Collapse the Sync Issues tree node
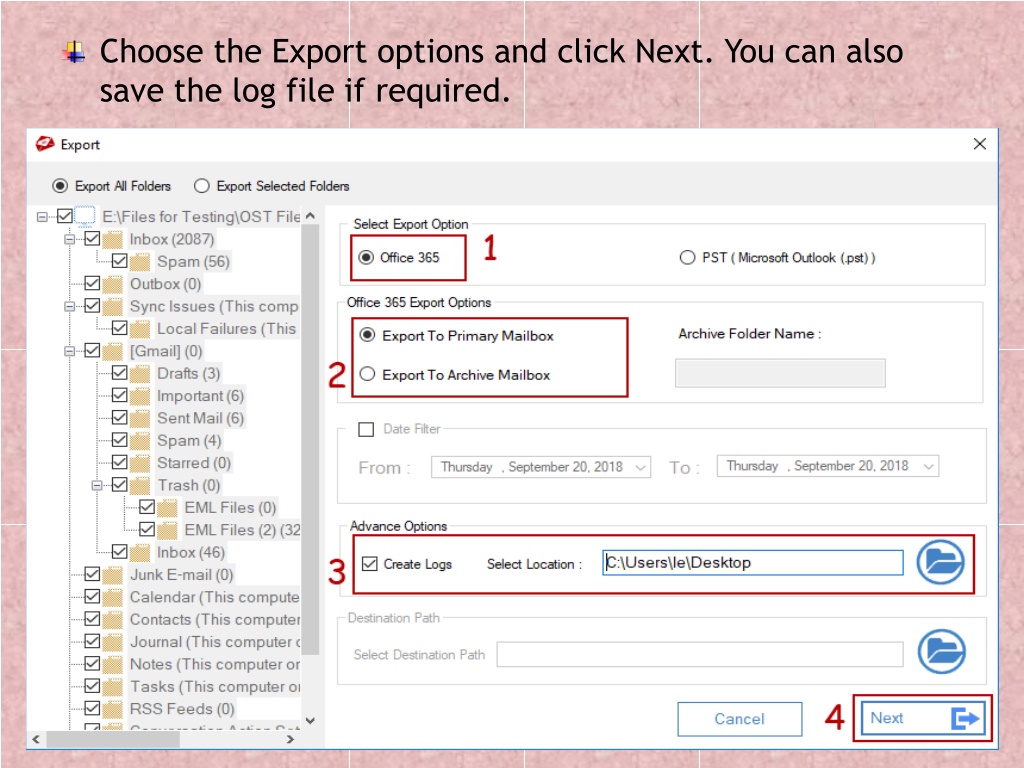The height and width of the screenshot is (768, 1024). (70, 306)
